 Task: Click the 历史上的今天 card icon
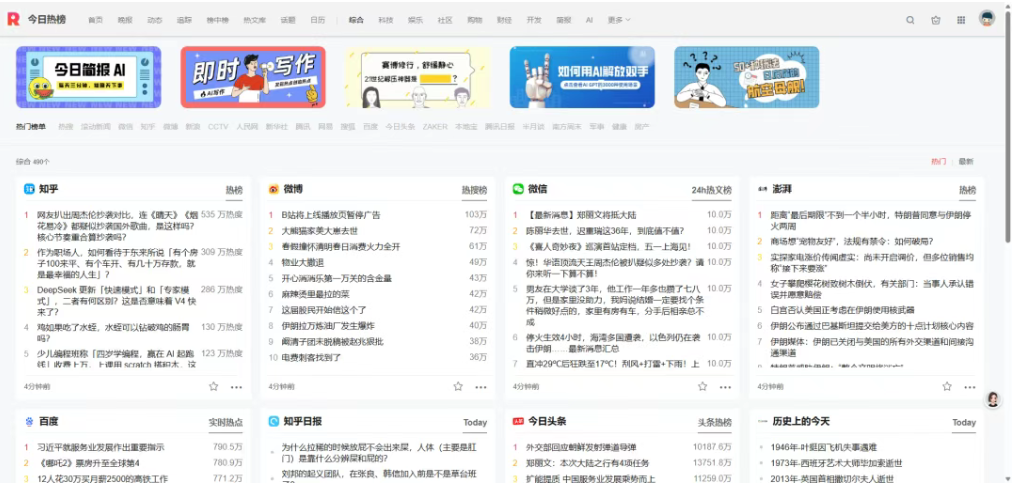point(762,421)
